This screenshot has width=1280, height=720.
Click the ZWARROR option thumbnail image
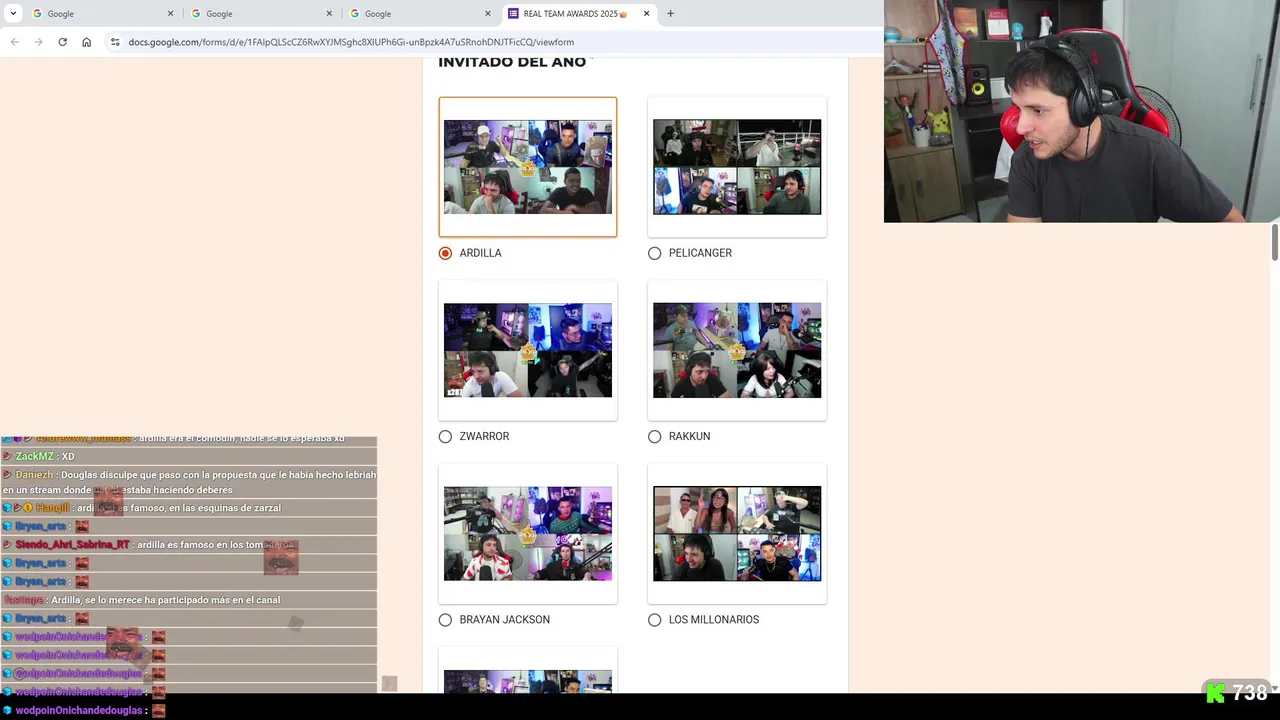[528, 350]
